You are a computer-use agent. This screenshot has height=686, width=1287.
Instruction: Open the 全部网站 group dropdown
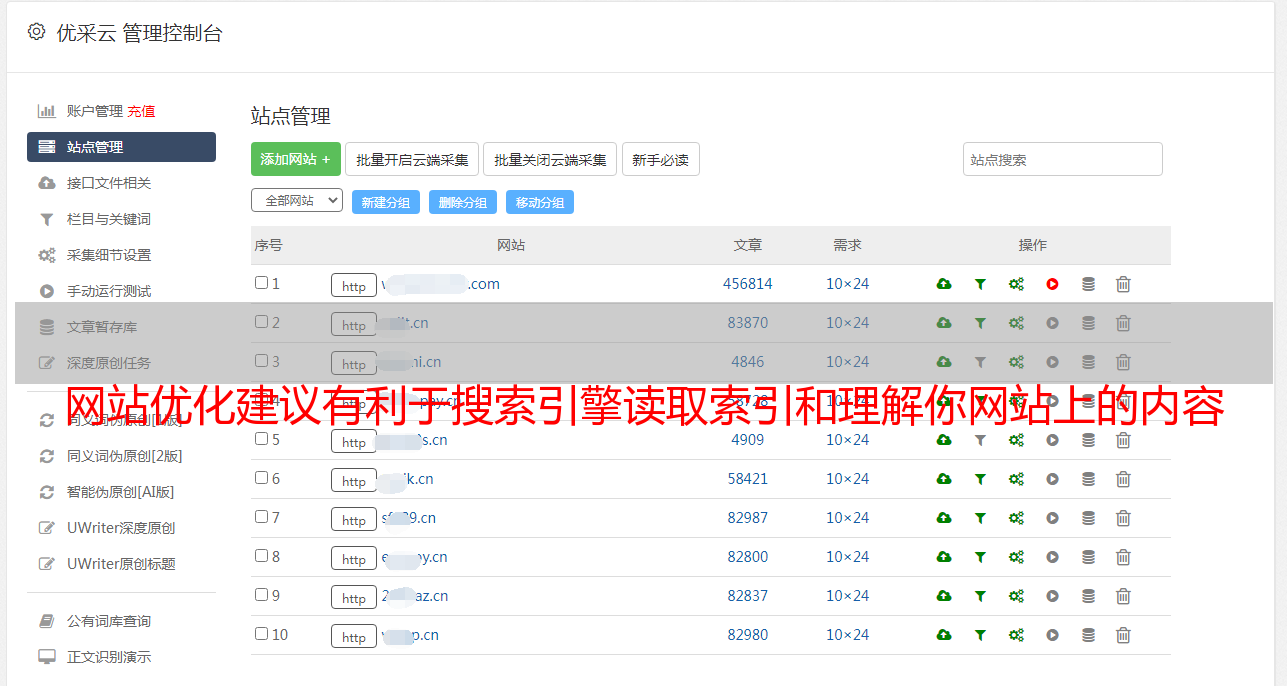[297, 201]
